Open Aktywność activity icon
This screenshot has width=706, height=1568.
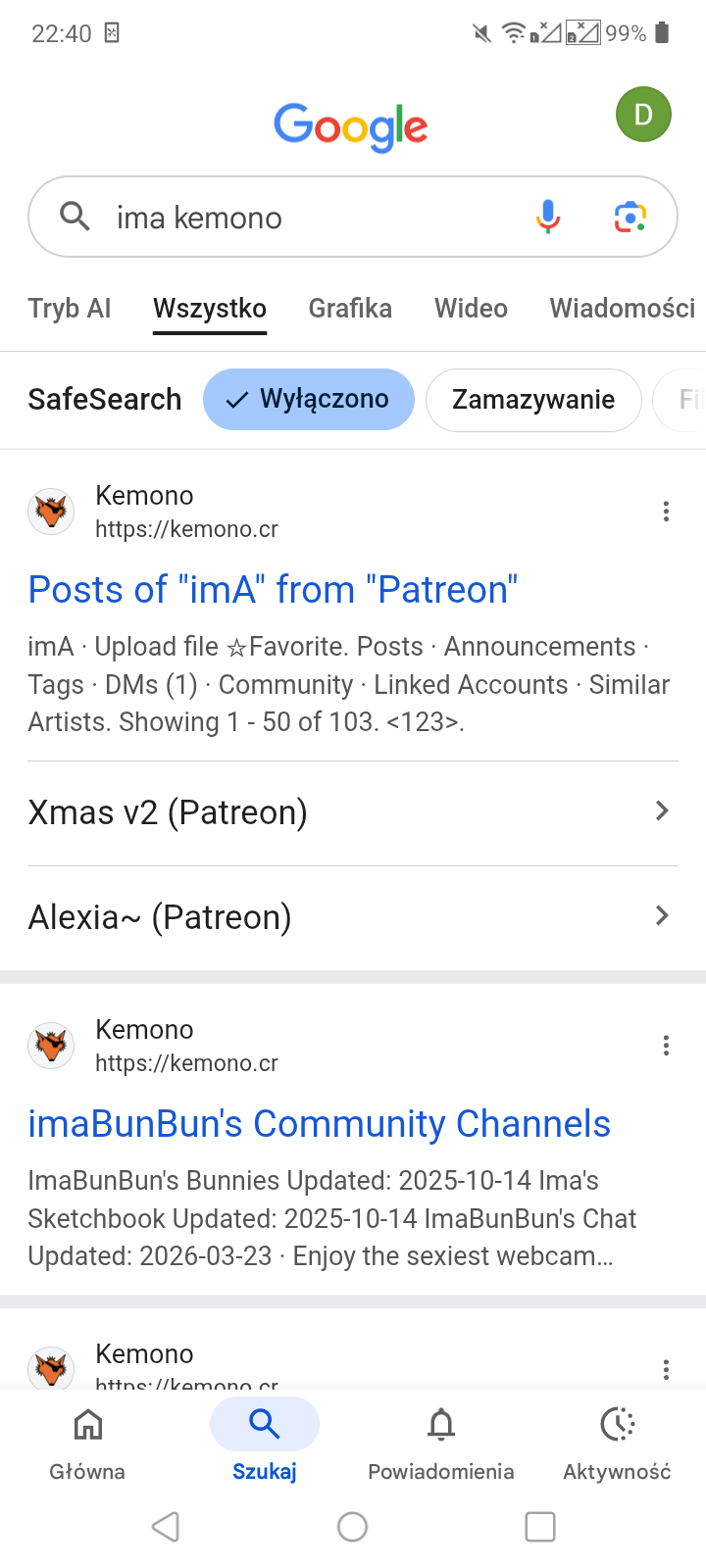point(617,1441)
